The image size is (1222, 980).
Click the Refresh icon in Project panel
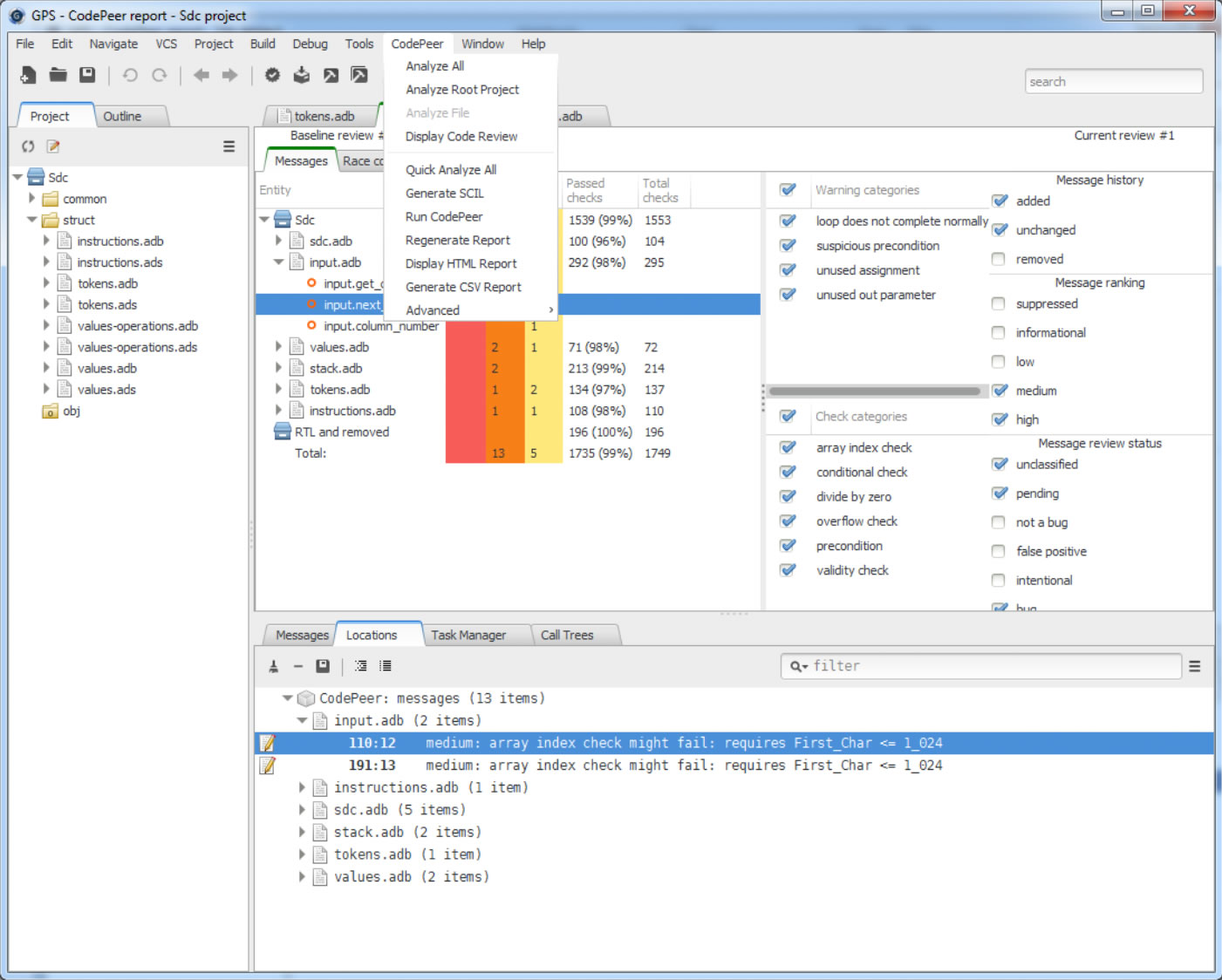(x=27, y=146)
